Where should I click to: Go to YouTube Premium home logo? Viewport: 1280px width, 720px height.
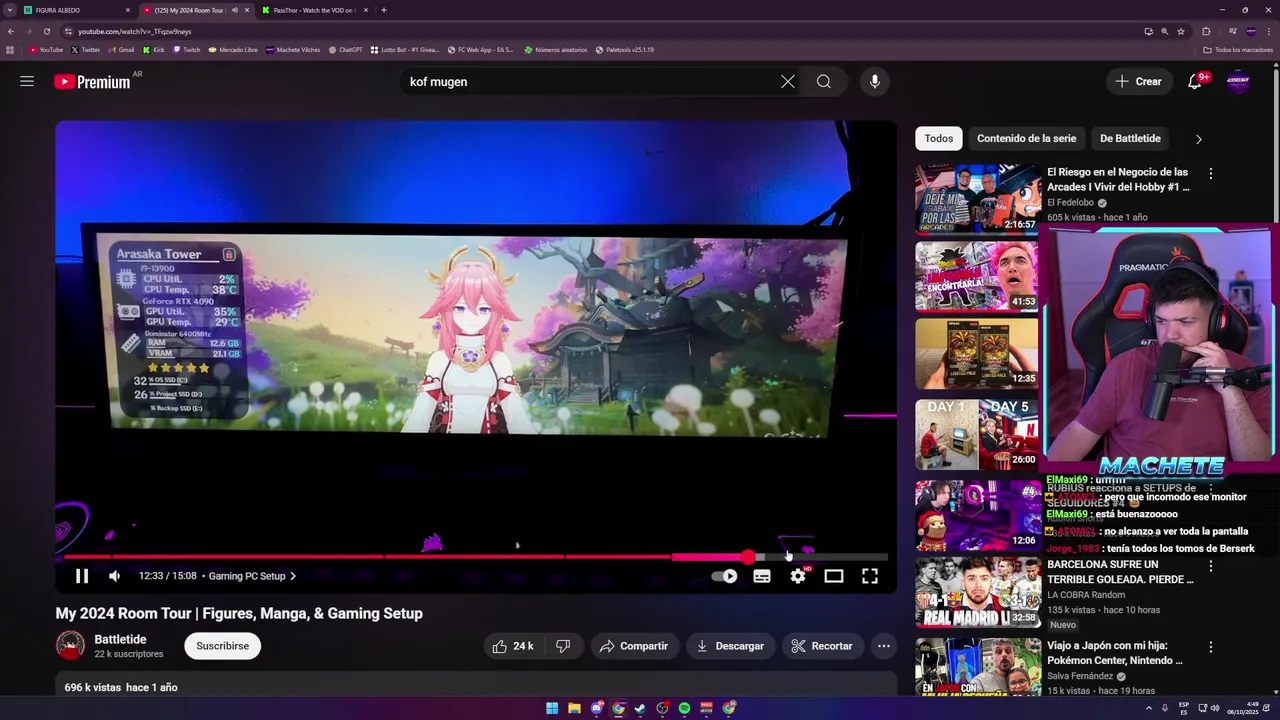(92, 82)
